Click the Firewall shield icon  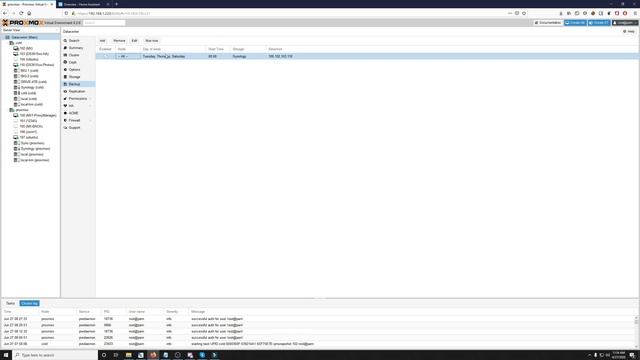pyautogui.click(x=65, y=120)
